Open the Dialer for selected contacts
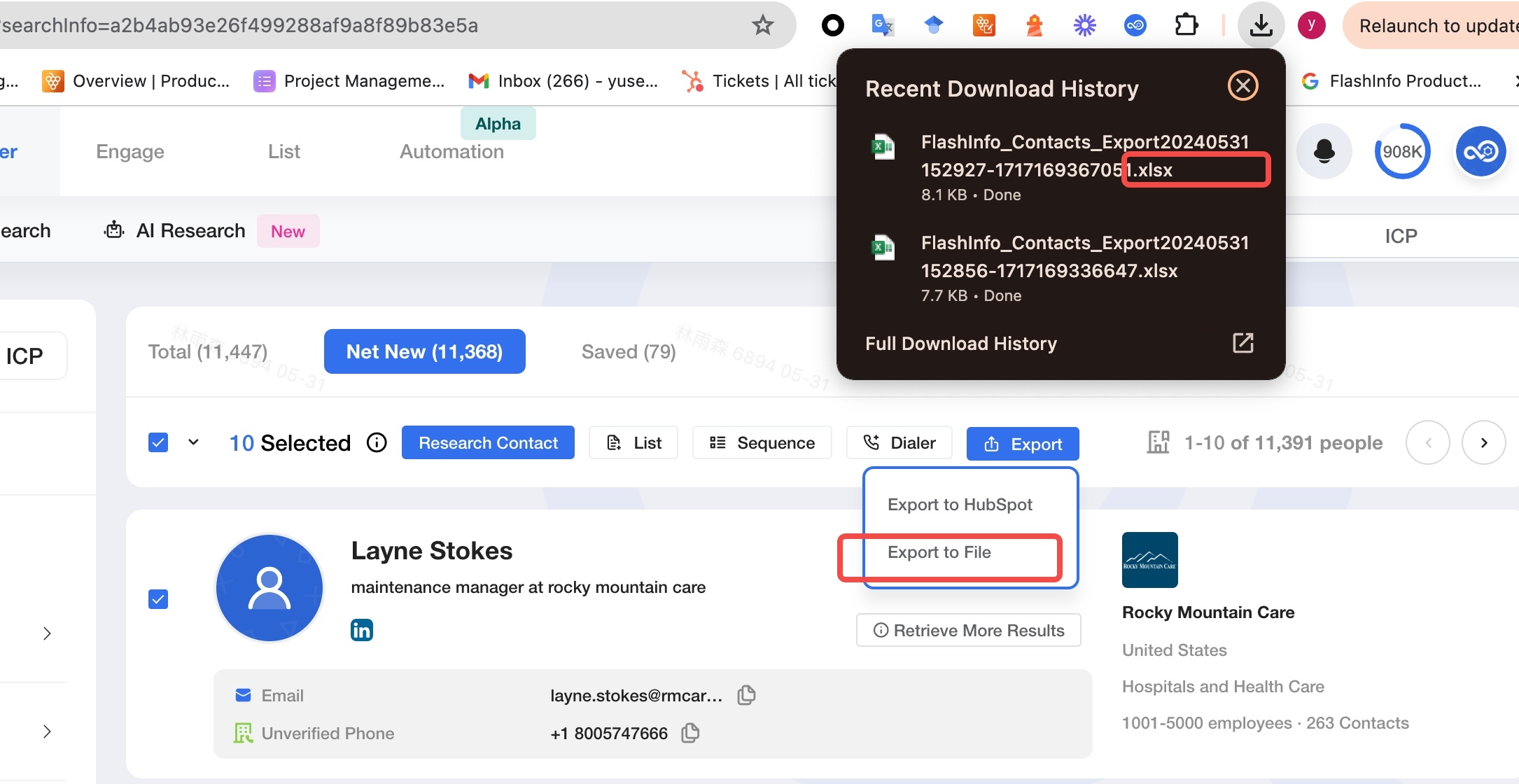This screenshot has height=784, width=1519. (899, 442)
